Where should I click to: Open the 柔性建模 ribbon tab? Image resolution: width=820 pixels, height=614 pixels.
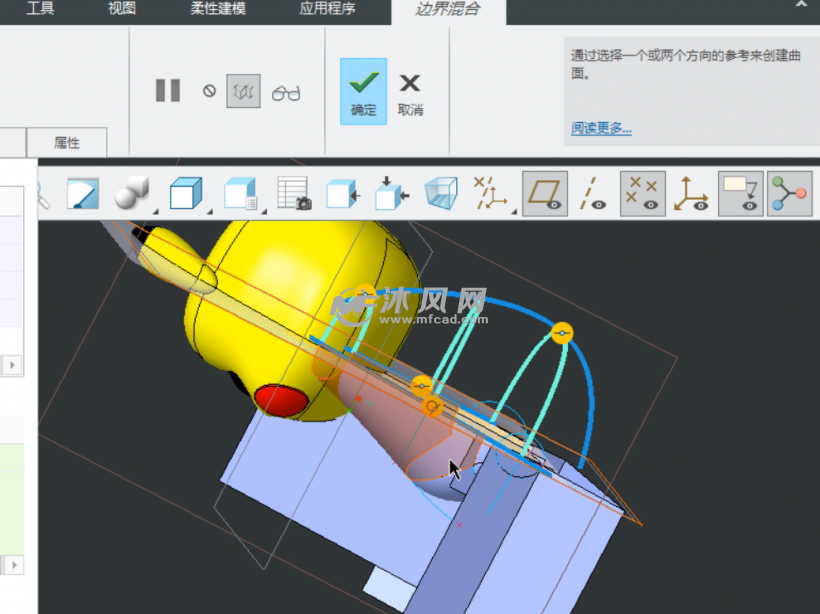[x=218, y=8]
